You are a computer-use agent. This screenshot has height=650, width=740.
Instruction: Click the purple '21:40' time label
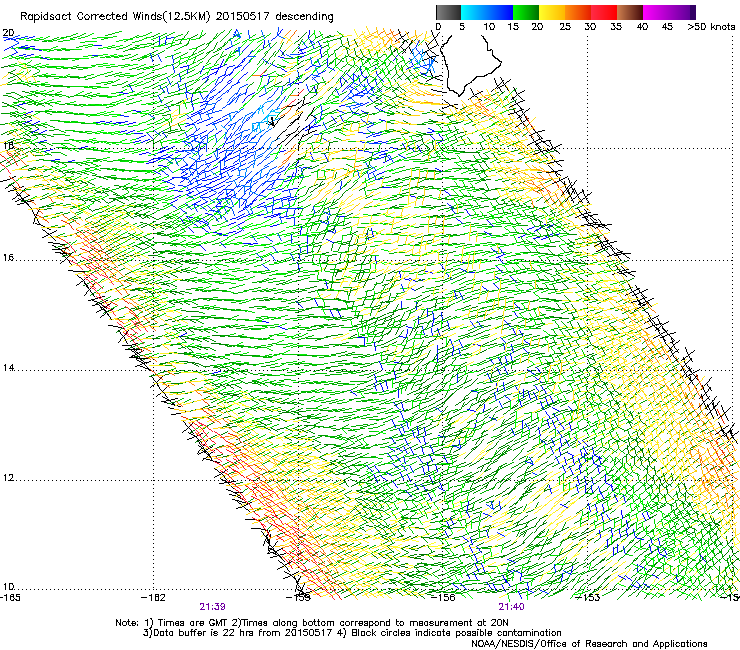click(511, 607)
